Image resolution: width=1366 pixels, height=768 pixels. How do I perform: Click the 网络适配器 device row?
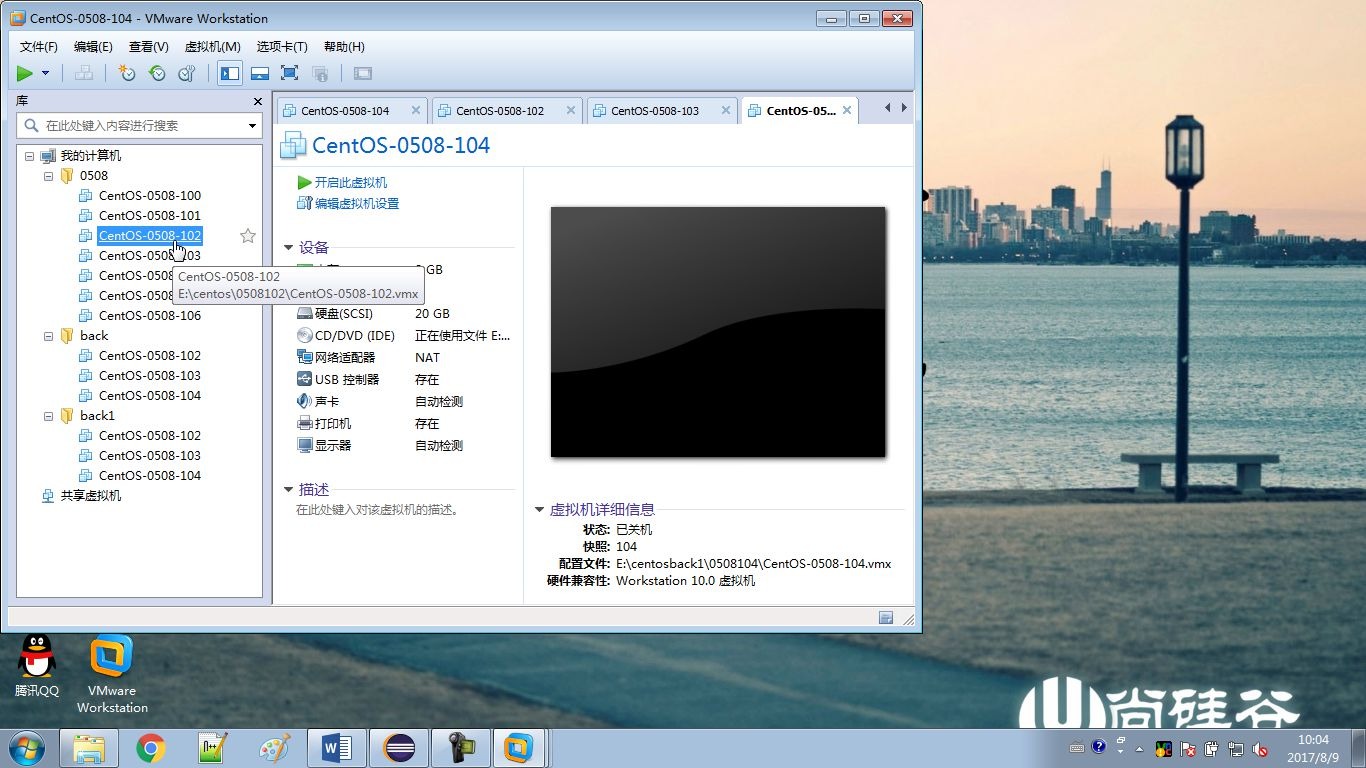click(404, 358)
